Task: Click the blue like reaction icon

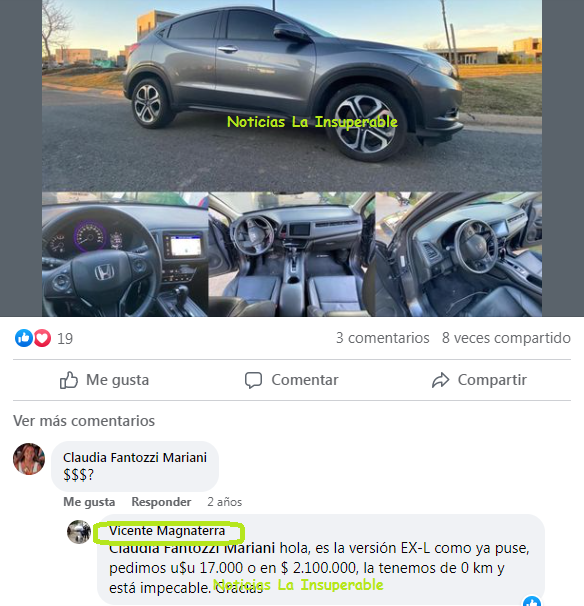Action: (24, 338)
